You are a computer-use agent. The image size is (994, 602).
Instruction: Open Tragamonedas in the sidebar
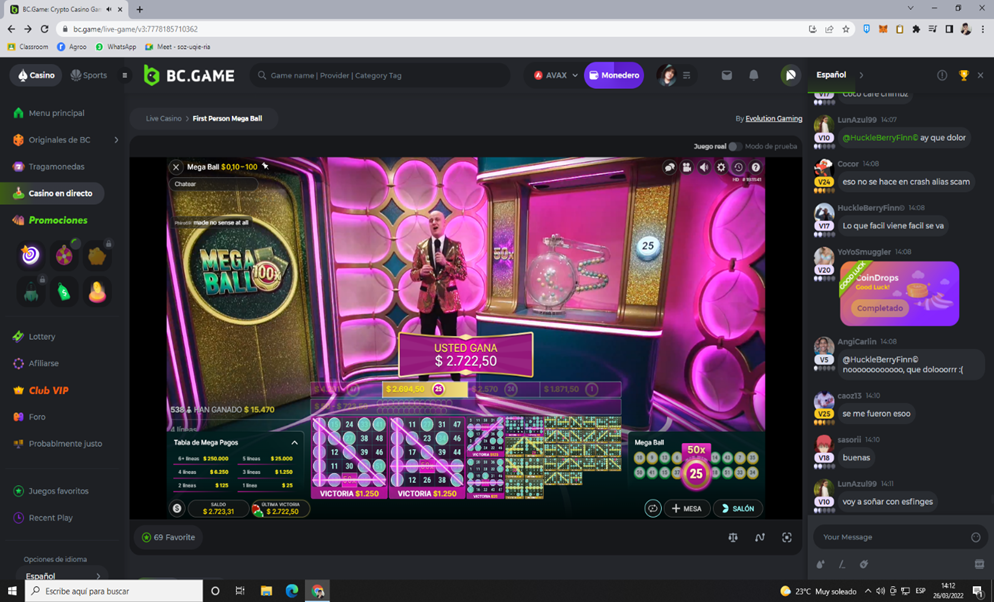[56, 167]
